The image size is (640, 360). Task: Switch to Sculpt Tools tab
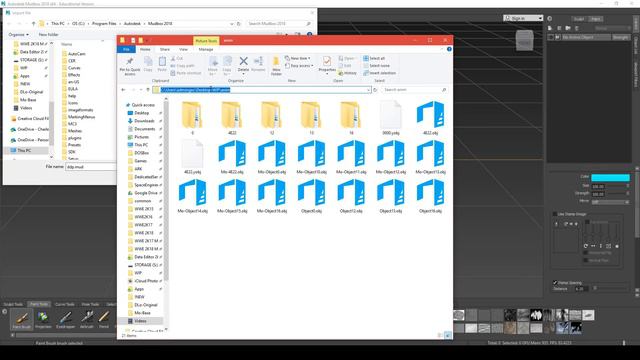pos(13,304)
